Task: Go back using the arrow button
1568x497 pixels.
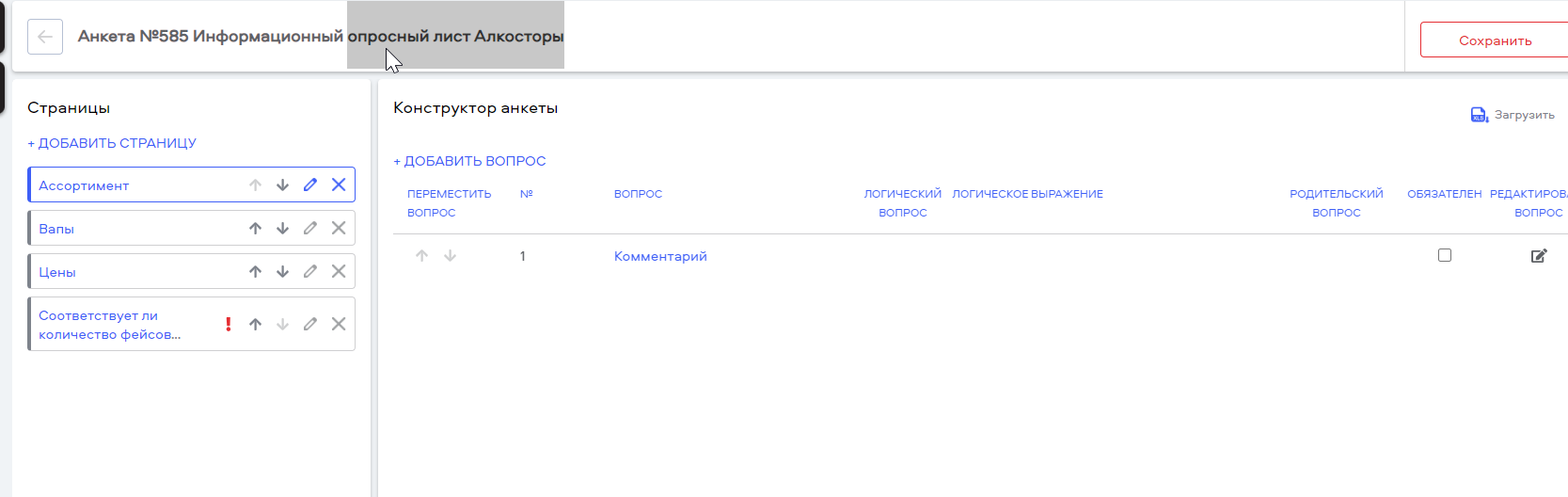Action: (x=45, y=37)
